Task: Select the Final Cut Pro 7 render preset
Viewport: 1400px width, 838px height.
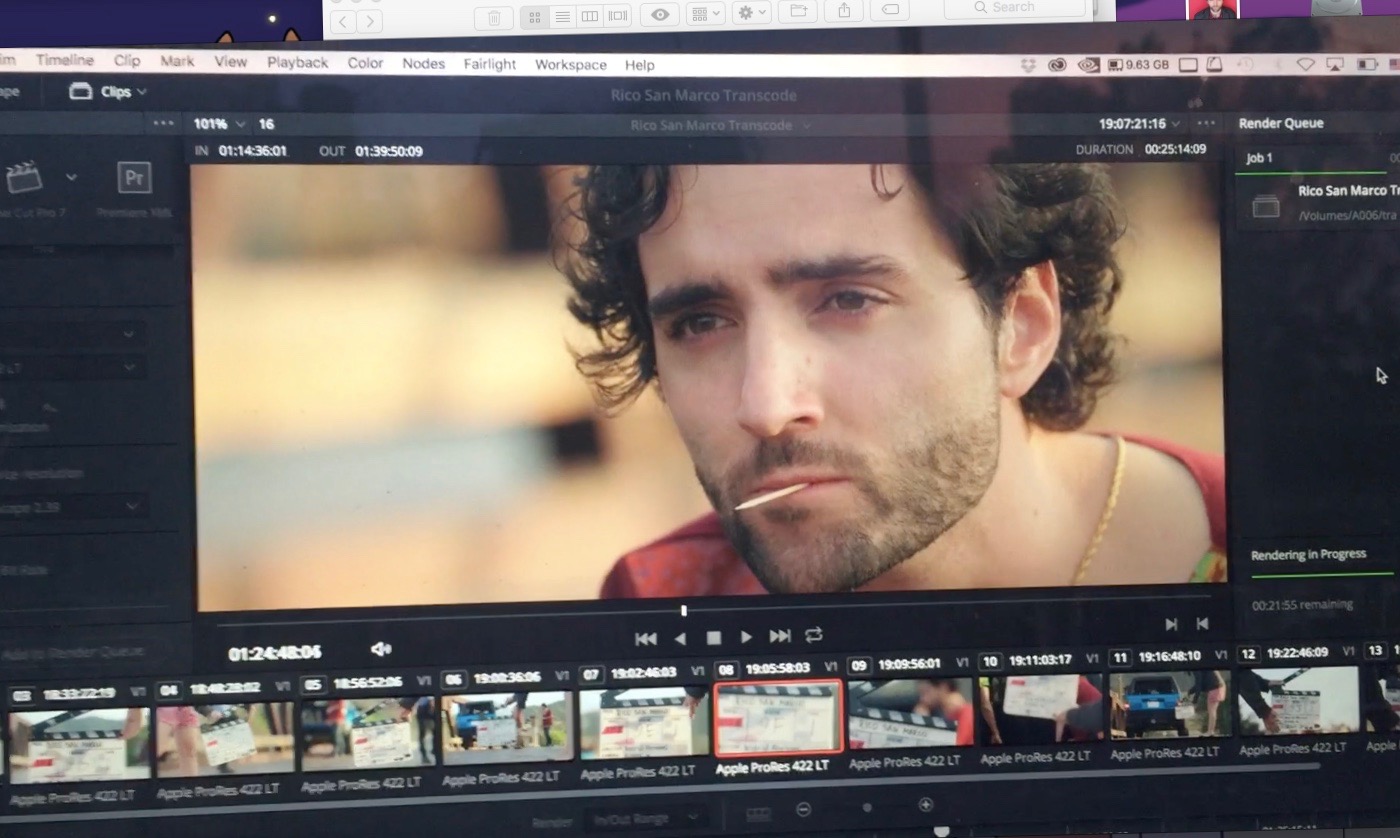Action: click(x=24, y=178)
